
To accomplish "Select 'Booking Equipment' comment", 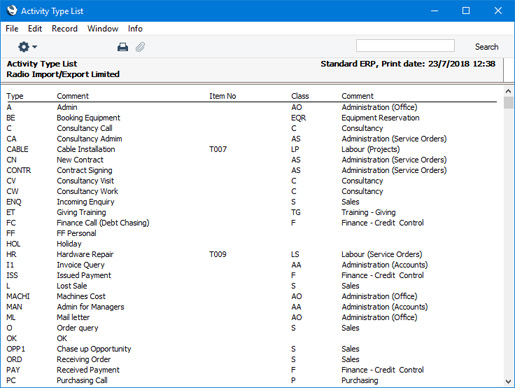I will [x=88, y=118].
